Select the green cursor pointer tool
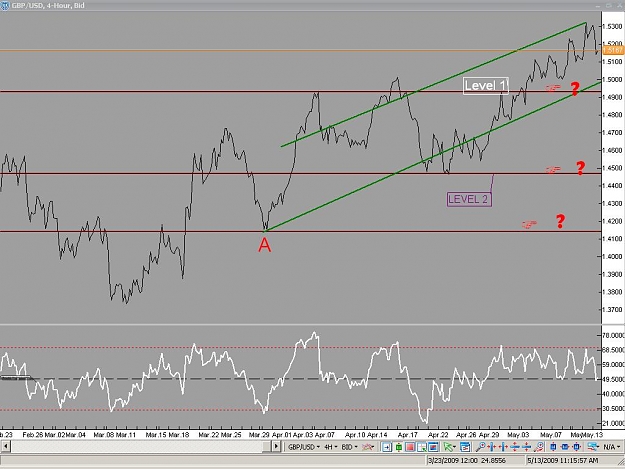This screenshot has height=469, width=625. [450, 447]
